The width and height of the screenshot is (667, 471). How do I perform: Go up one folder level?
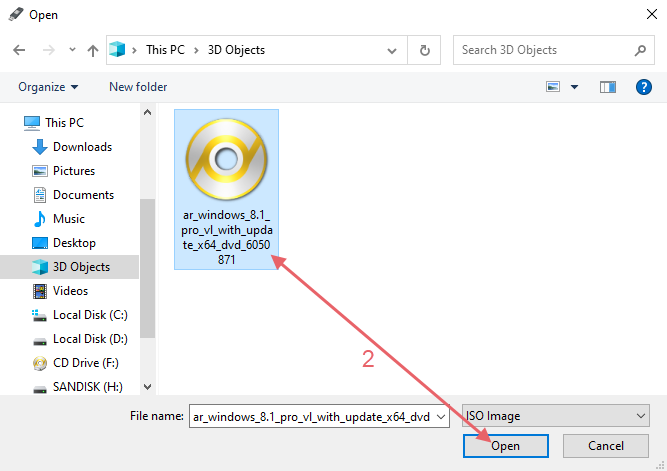click(x=93, y=51)
